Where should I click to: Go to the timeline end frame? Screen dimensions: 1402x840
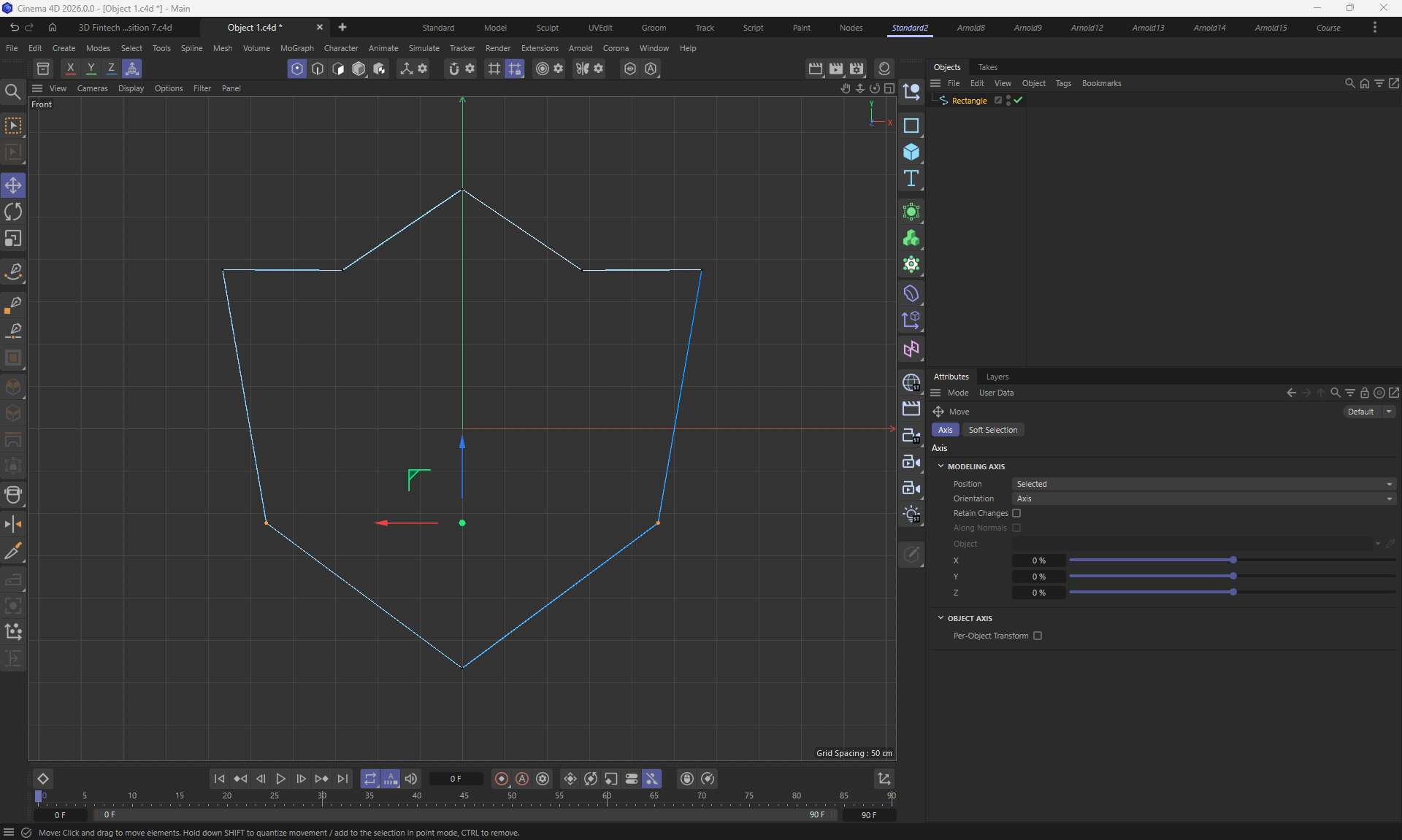(342, 779)
